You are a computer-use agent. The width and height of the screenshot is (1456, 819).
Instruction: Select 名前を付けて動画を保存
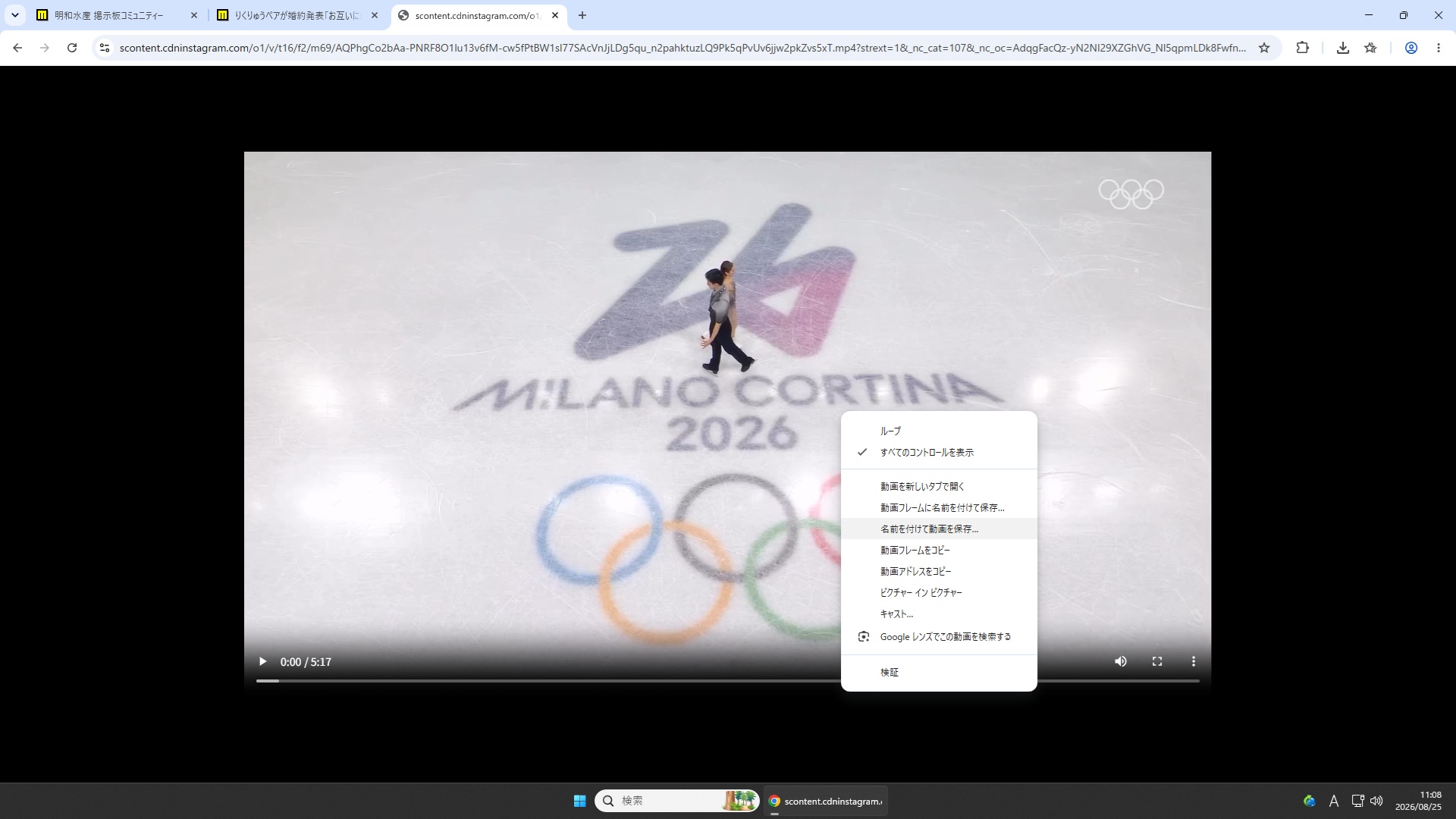point(939,529)
